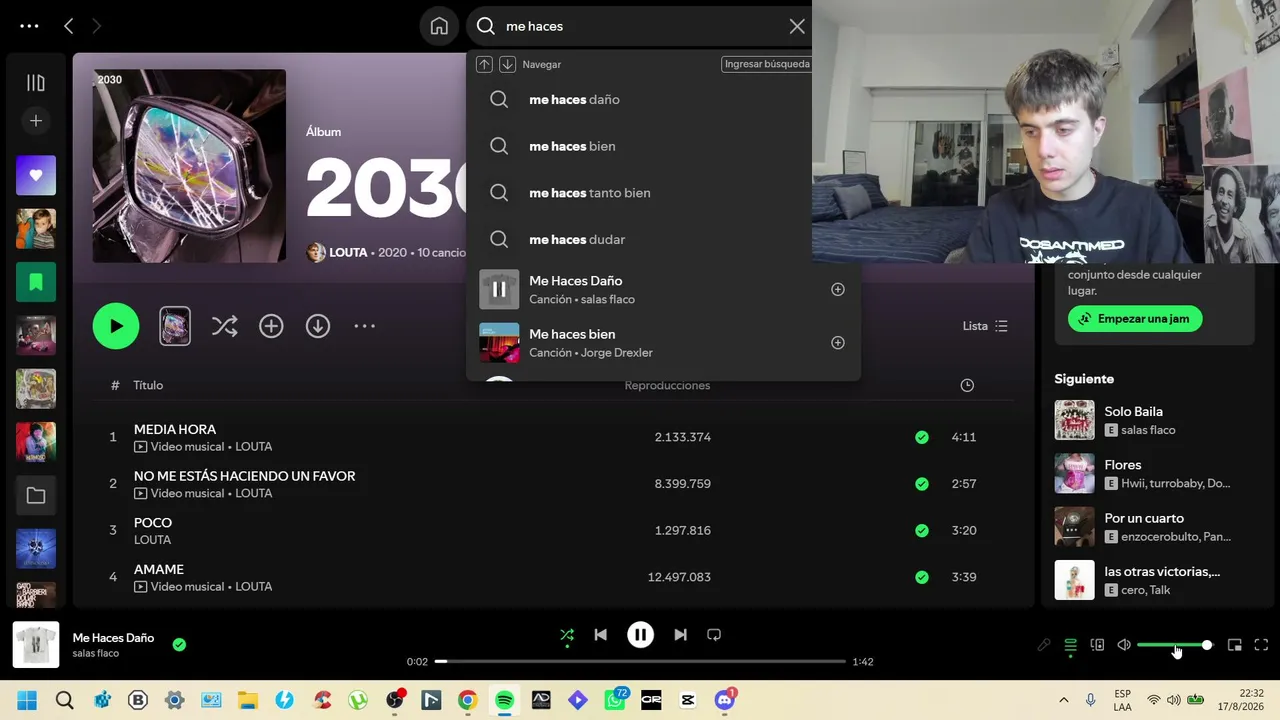This screenshot has width=1280, height=720.
Task: Click the now playing cover thumbnail
Action: (36, 645)
